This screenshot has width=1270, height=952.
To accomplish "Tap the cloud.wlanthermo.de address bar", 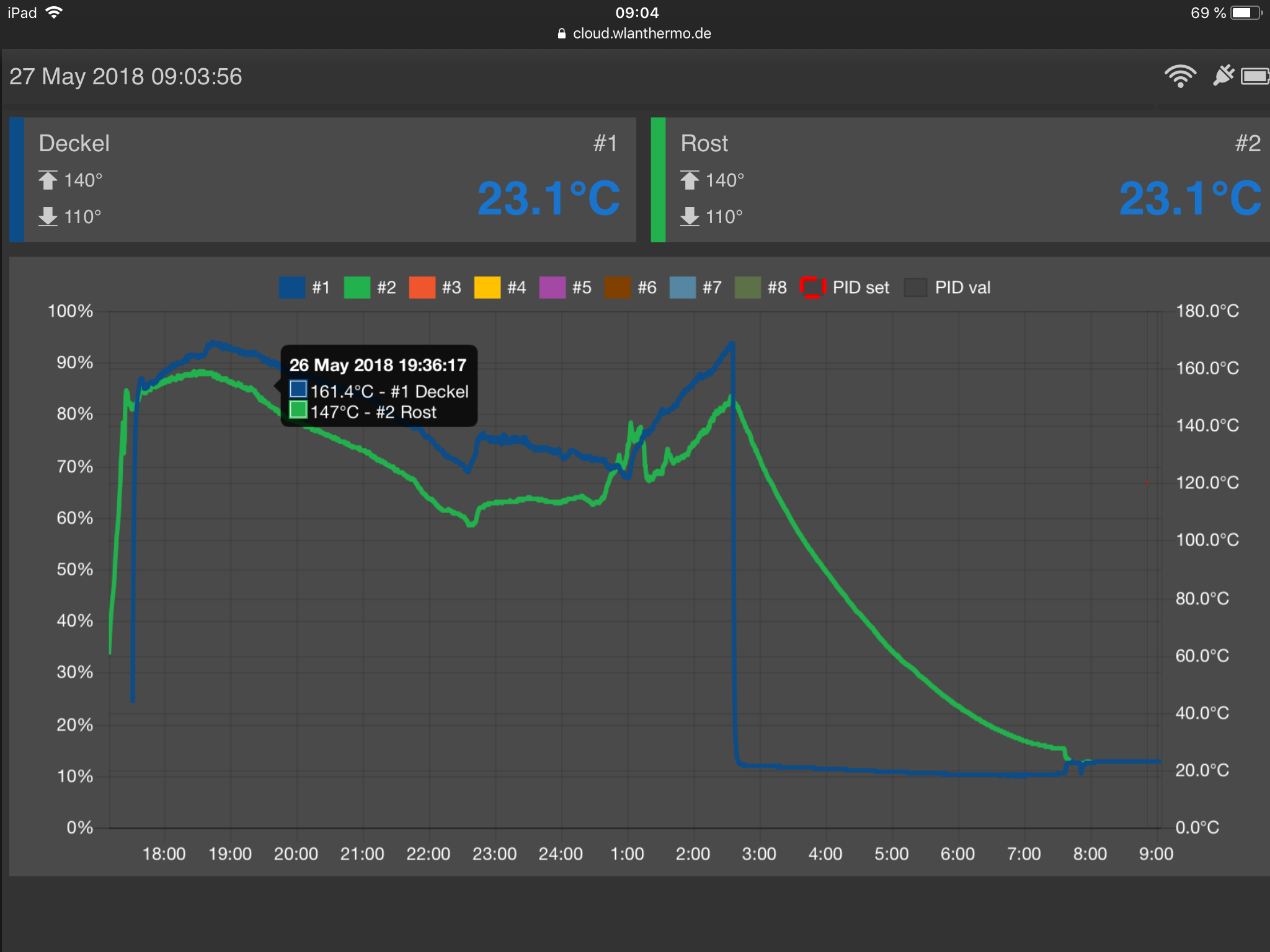I will 641,33.
